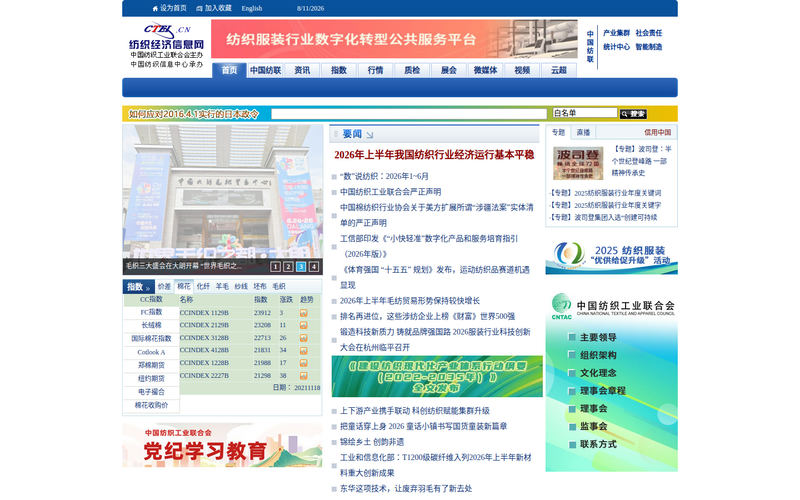Select 长绒棉 in cotton index list
800x500 pixels.
151,326
